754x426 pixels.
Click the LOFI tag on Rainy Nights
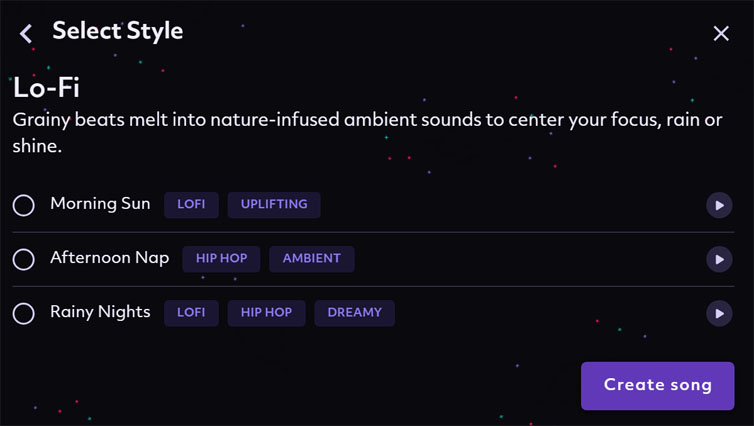tap(191, 313)
